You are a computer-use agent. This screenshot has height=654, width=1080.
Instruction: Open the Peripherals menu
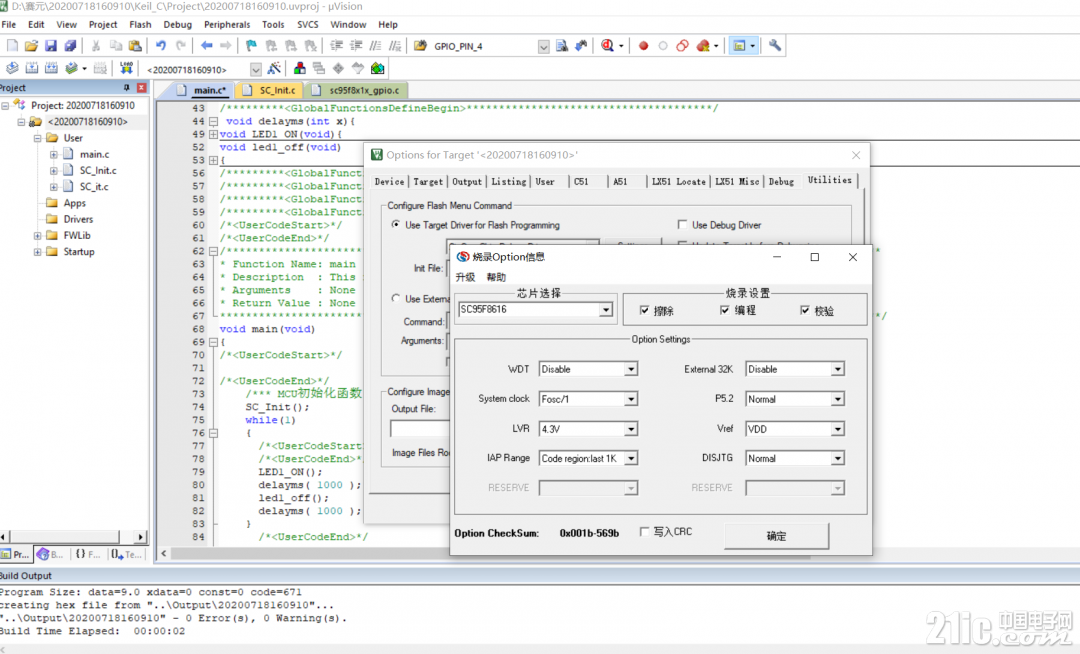(227, 25)
